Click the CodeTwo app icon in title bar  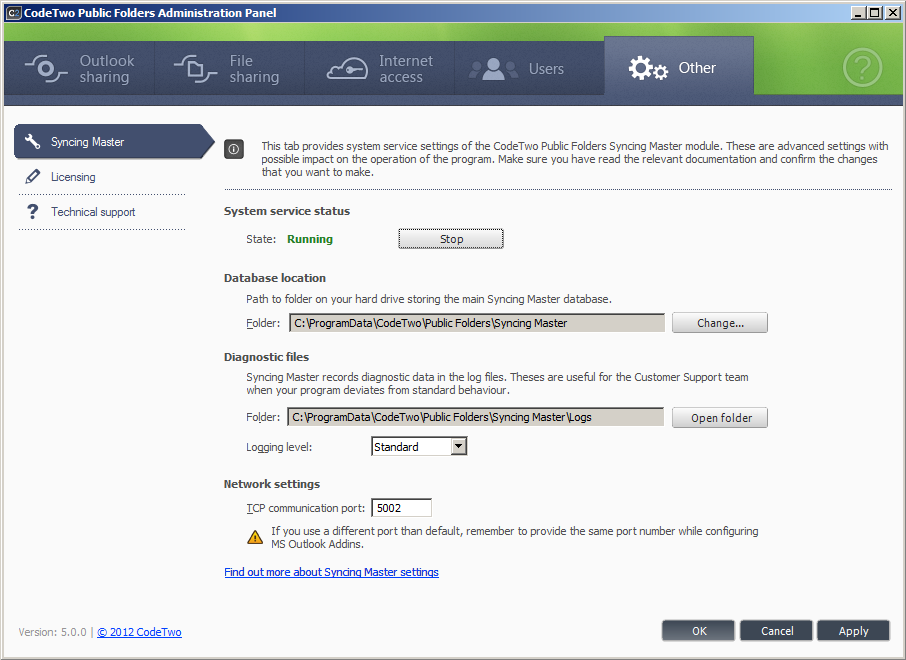(x=13, y=13)
